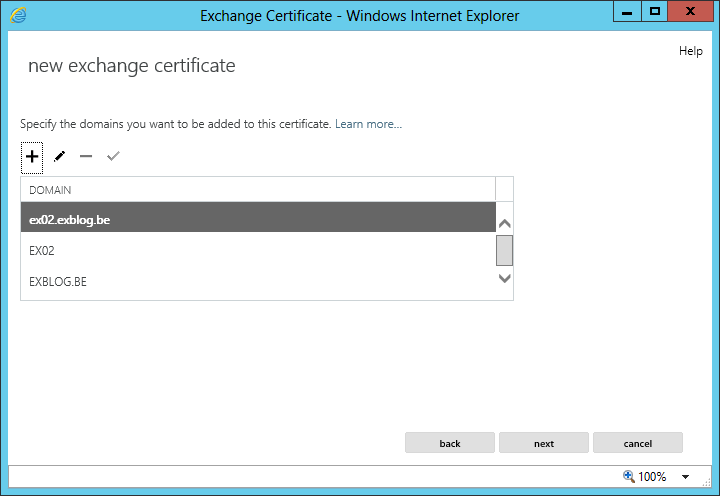Click the zoom magnifier icon in status bar
Screen dimensions: 720x496
629,476
